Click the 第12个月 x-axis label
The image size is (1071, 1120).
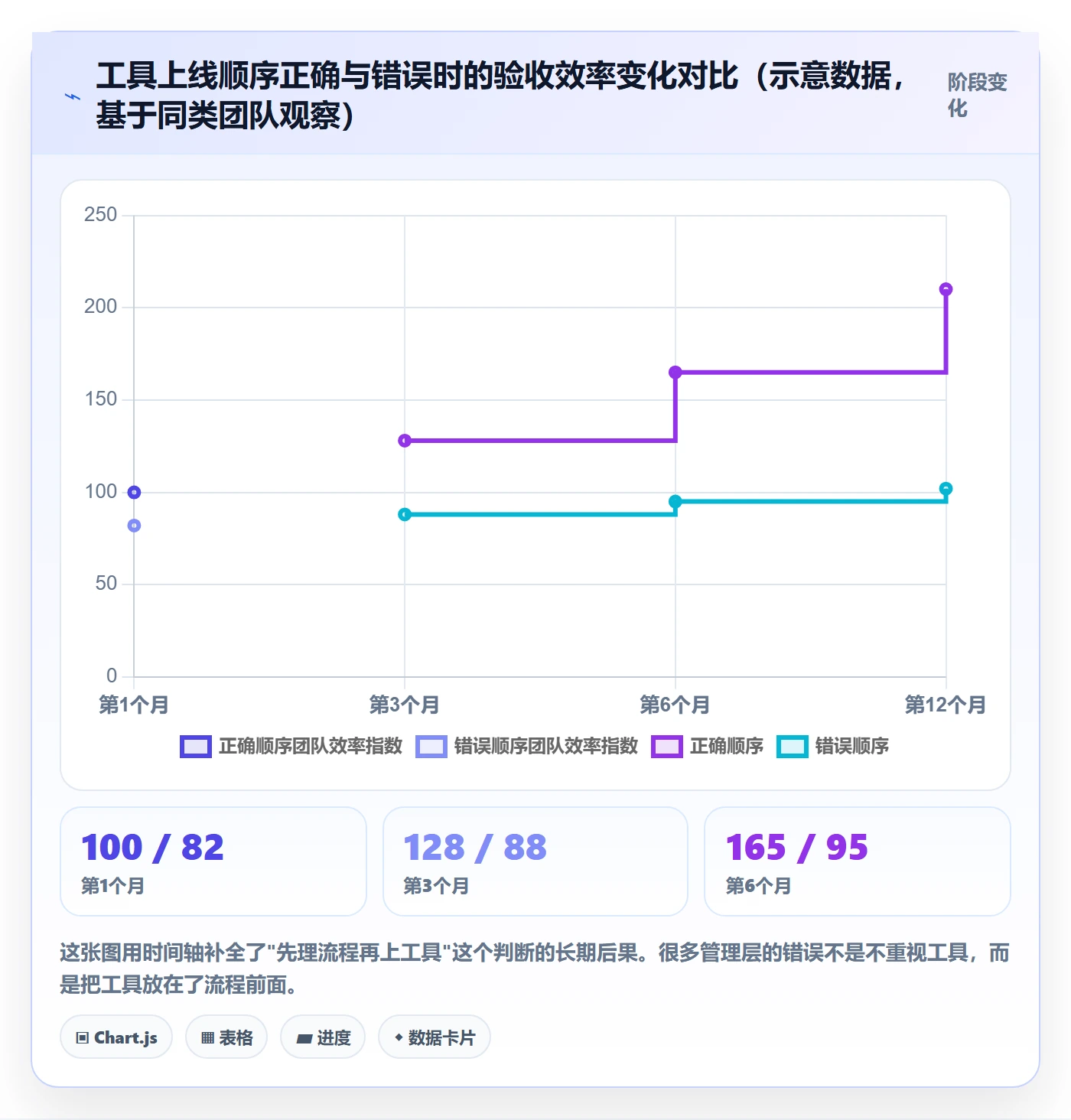tap(946, 705)
